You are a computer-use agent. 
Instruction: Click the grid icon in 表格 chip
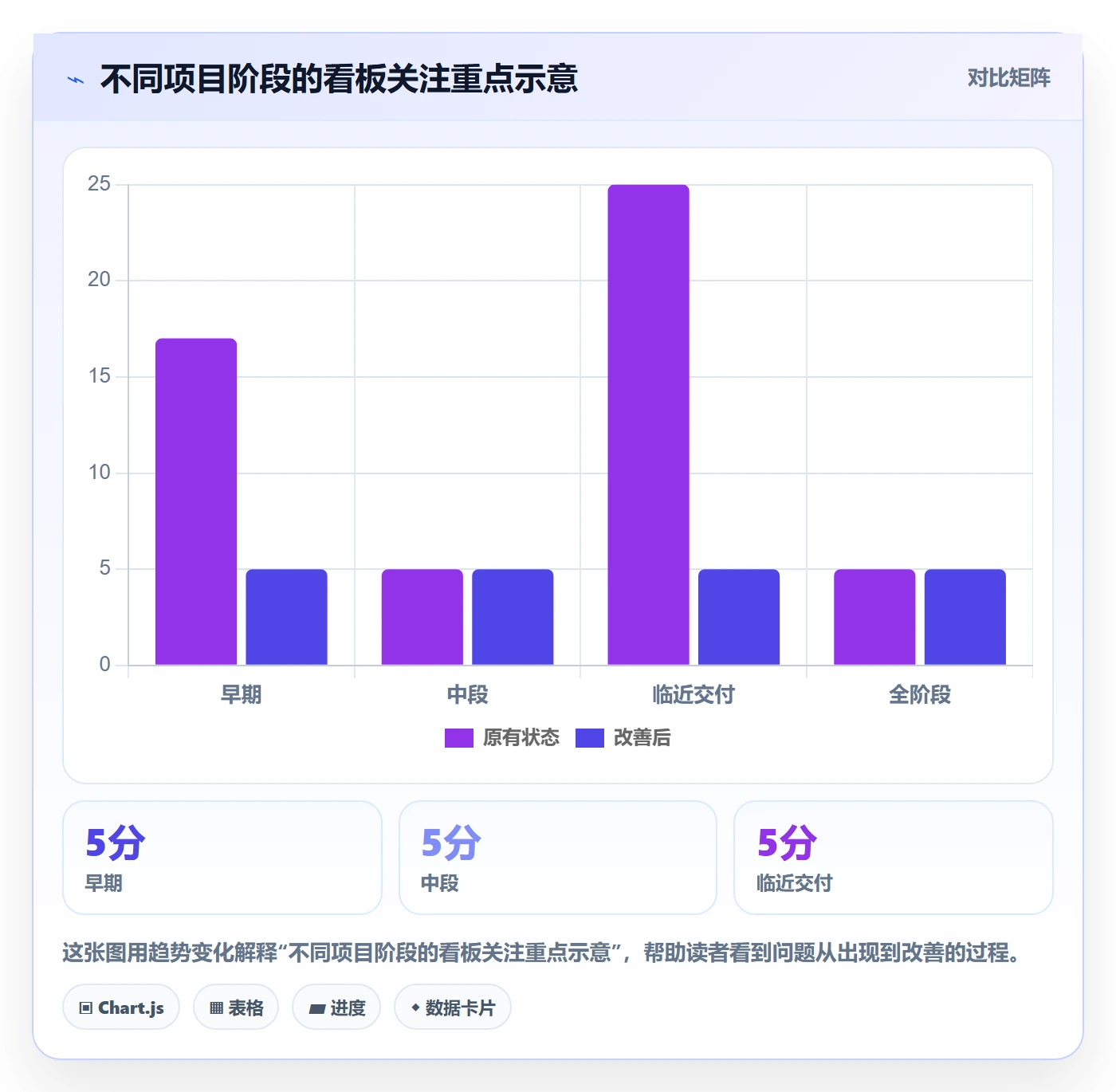(x=216, y=1008)
